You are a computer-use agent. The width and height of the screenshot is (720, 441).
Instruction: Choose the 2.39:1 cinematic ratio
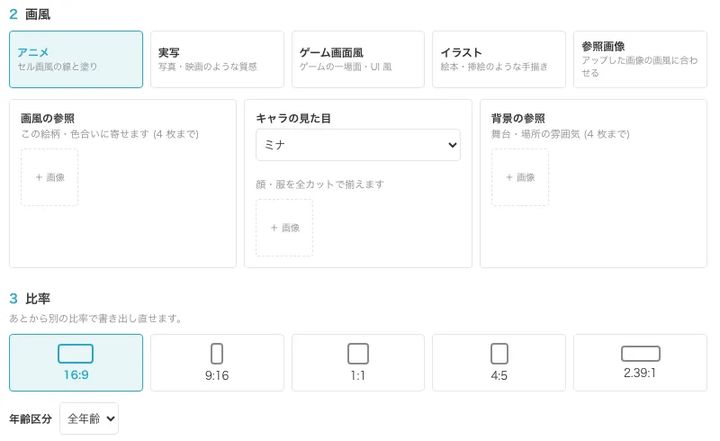click(640, 363)
